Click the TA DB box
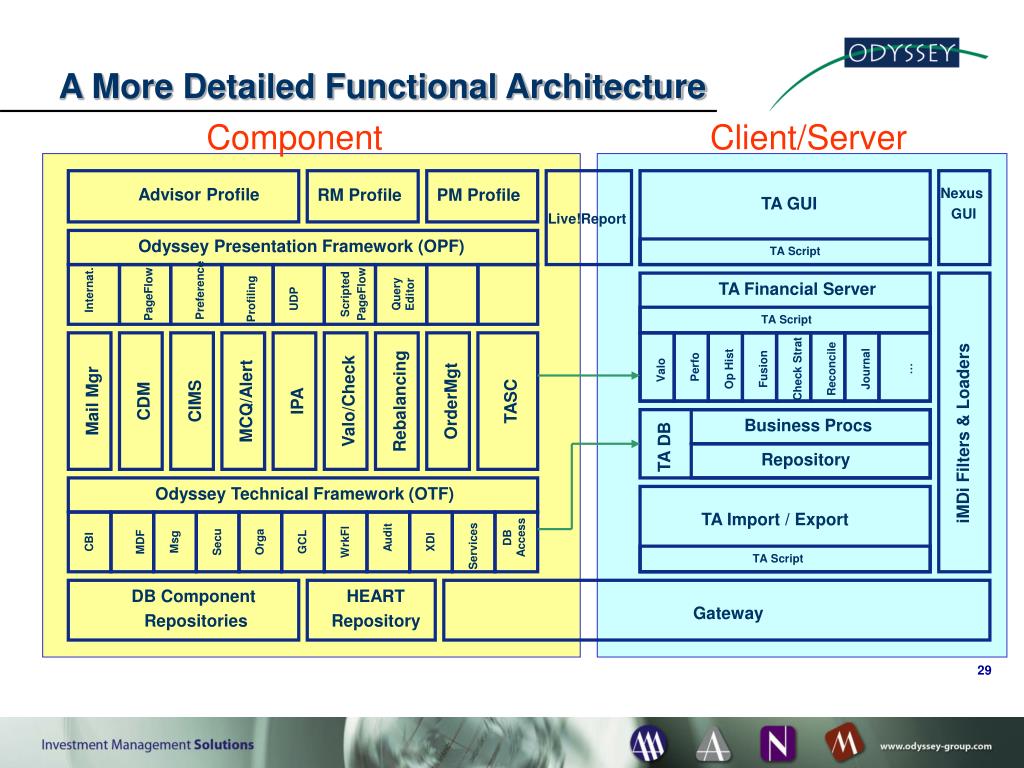The width and height of the screenshot is (1024, 768). click(x=665, y=444)
